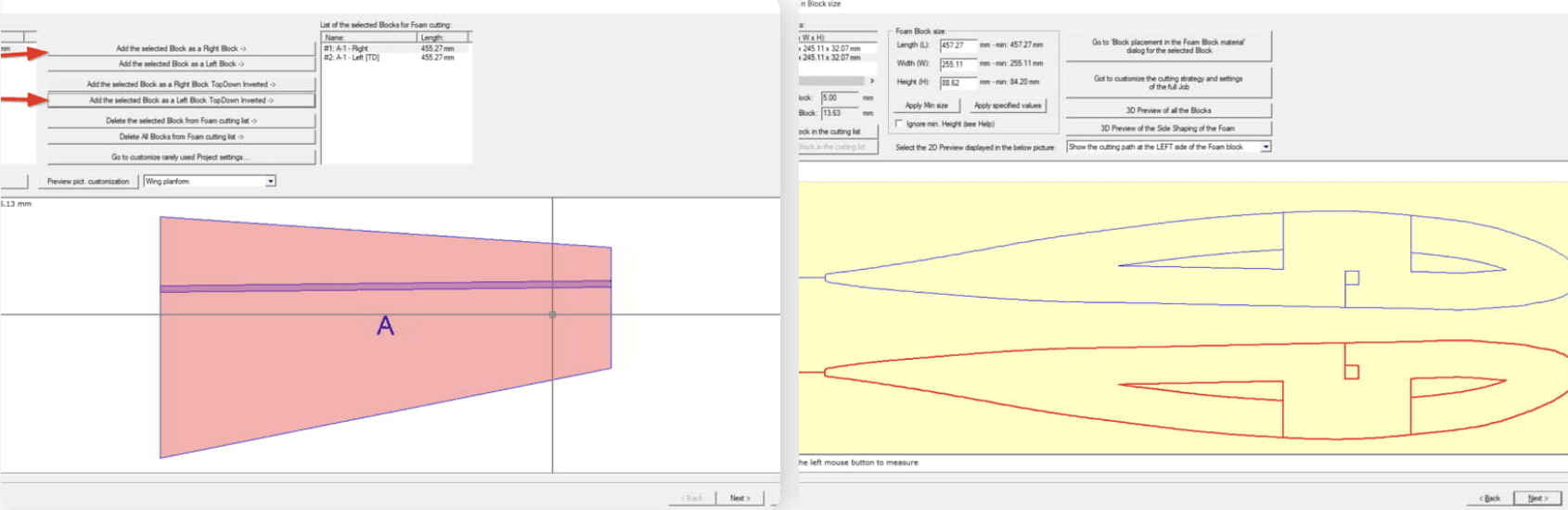Click Preview pict. customization button
Viewport: 1568px width, 510px height.
click(88, 182)
